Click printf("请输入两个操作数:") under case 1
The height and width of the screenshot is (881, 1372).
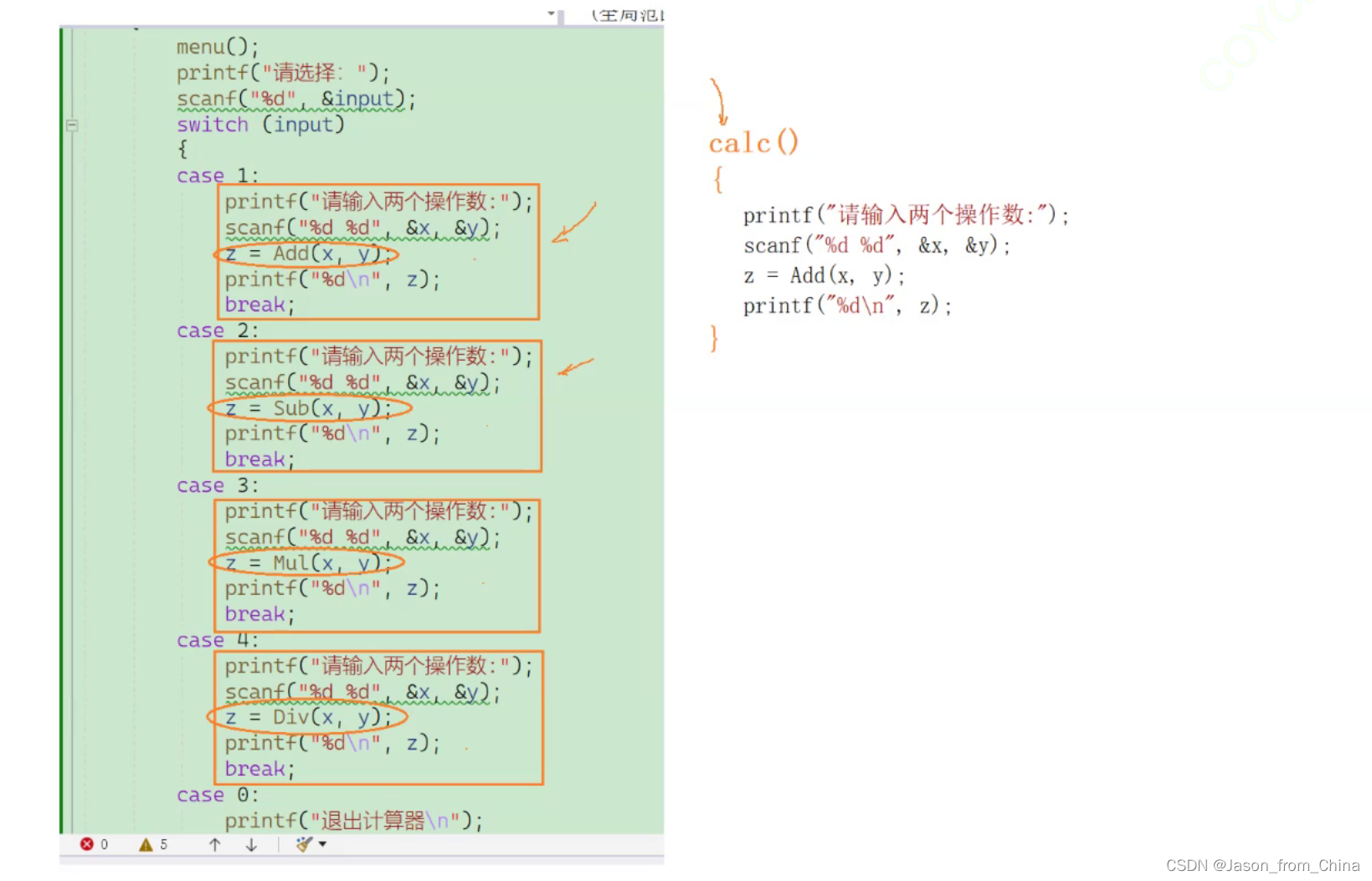tap(378, 202)
